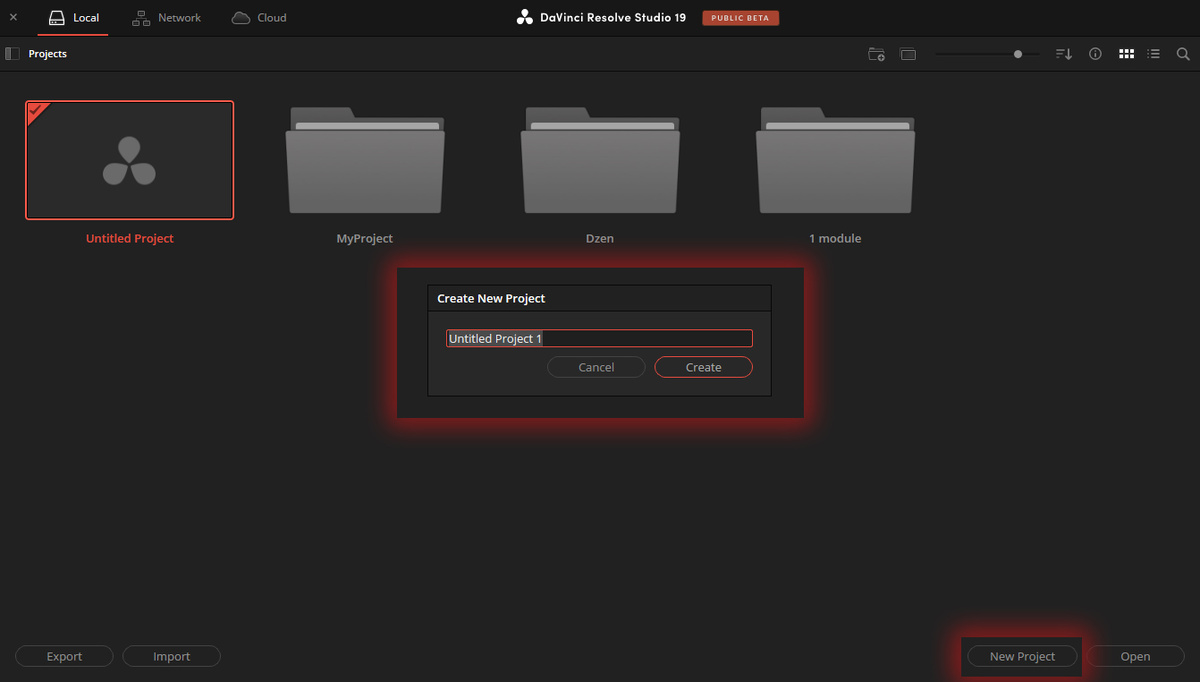Click the Create button in the dialog
Viewport: 1200px width, 682px height.
point(703,367)
